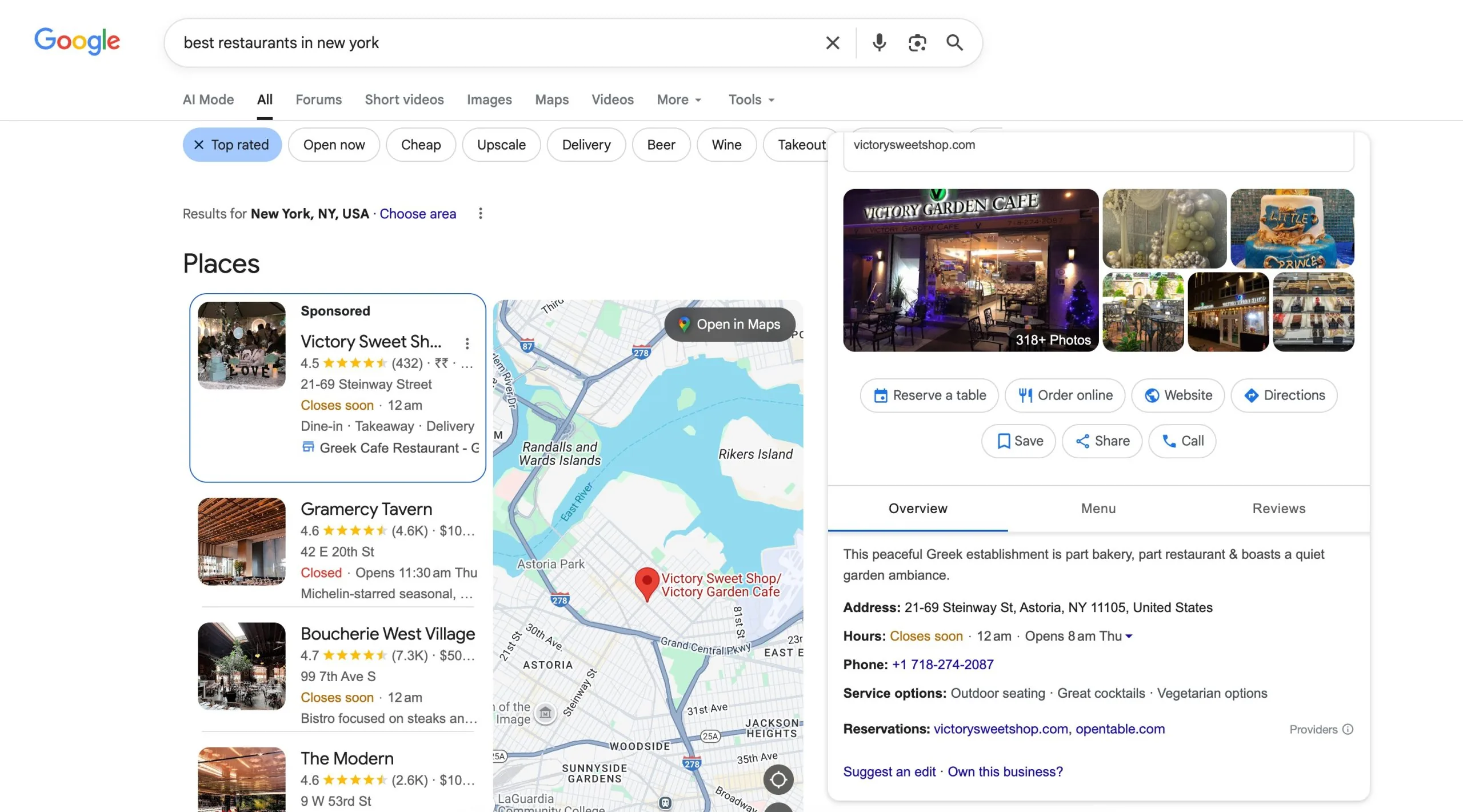1463x812 pixels.
Task: Open the Tools dropdown
Action: [x=750, y=99]
